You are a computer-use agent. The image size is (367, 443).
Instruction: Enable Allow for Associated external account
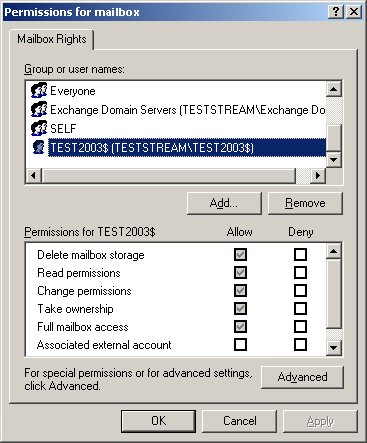pos(240,345)
